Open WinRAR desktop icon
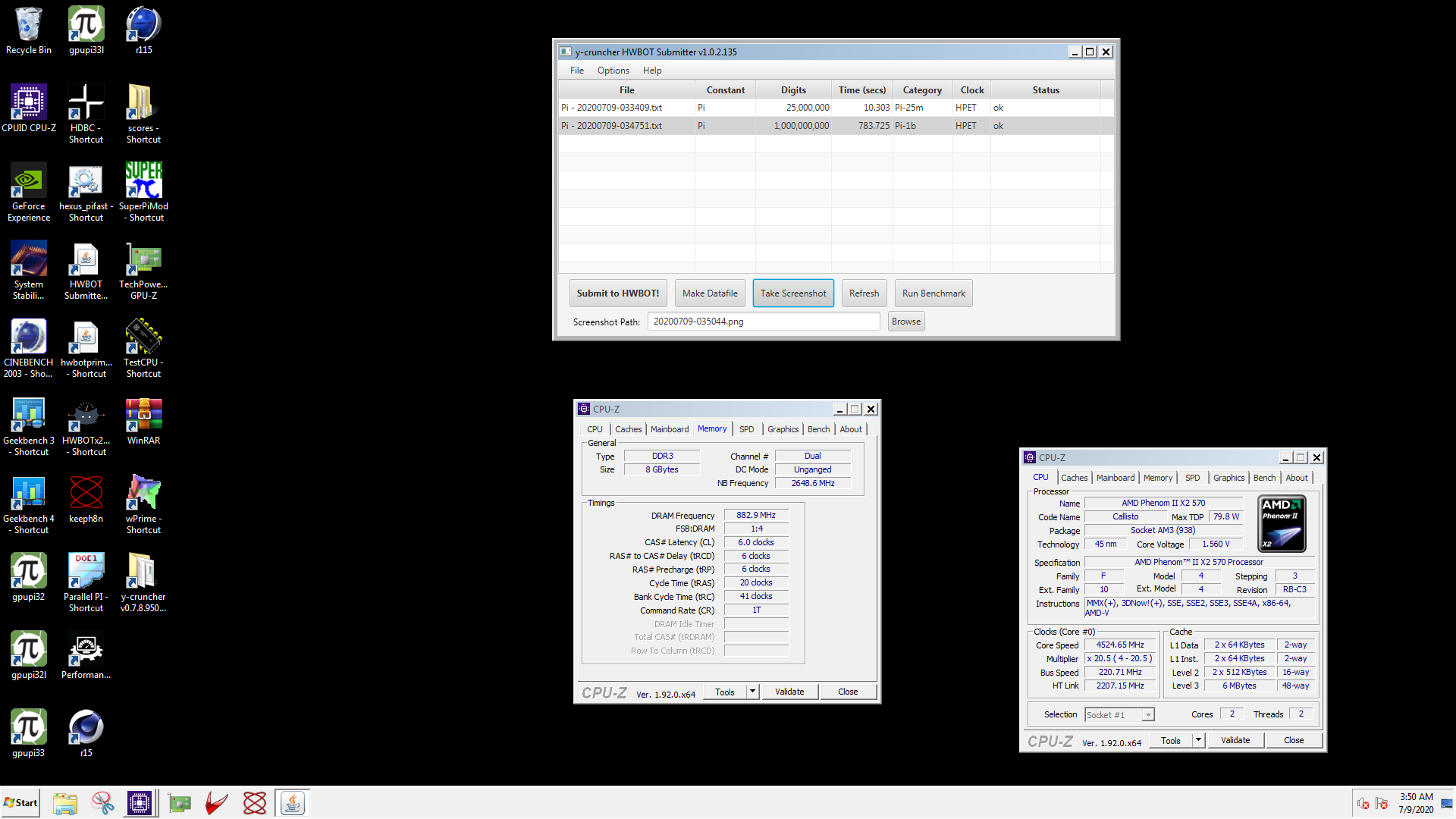This screenshot has height=819, width=1456. [x=144, y=421]
